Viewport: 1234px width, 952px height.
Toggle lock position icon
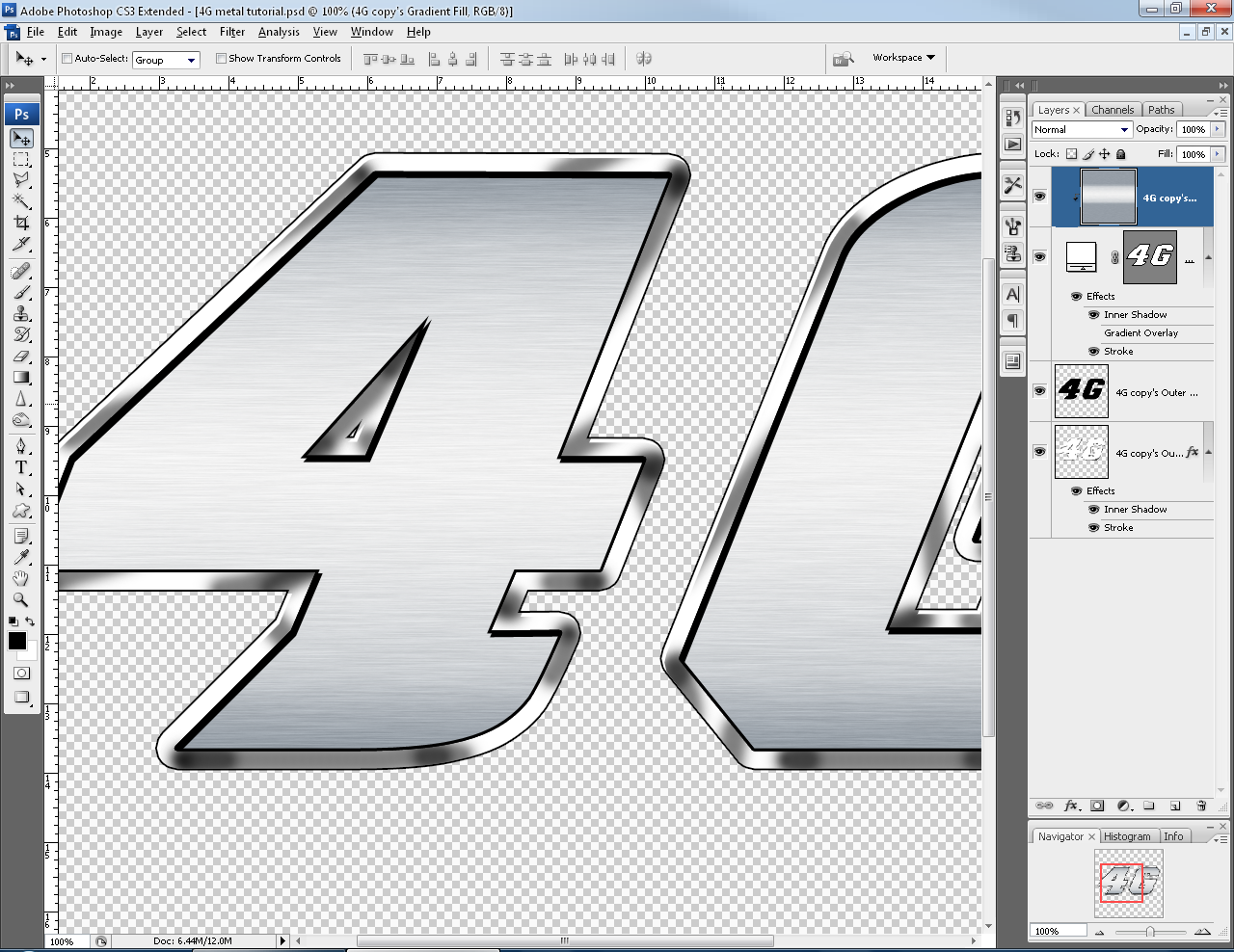click(1104, 154)
